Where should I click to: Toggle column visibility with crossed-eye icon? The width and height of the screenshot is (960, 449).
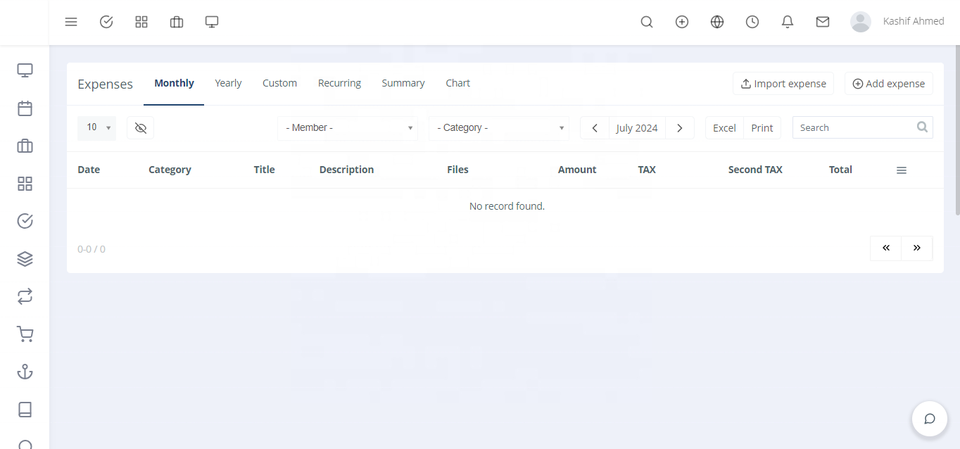140,128
